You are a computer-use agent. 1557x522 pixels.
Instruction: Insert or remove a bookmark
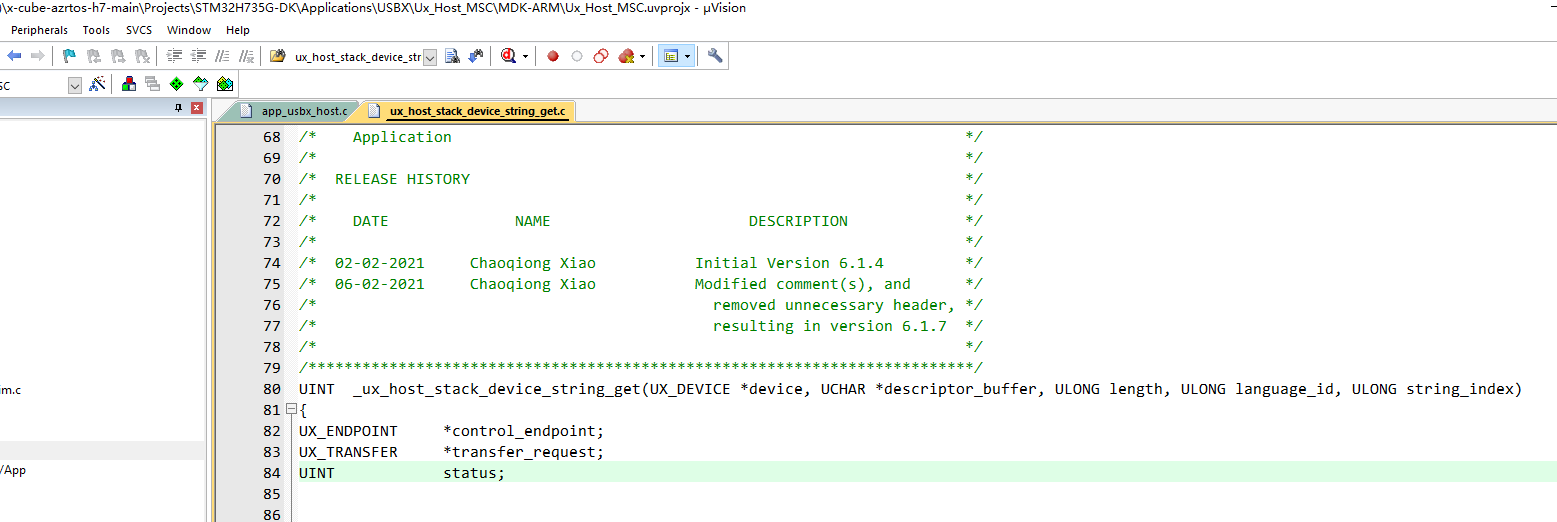pyautogui.click(x=69, y=56)
